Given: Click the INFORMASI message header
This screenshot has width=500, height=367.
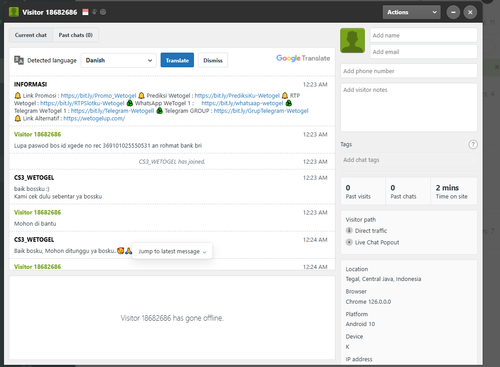Looking at the screenshot, I should 30,84.
